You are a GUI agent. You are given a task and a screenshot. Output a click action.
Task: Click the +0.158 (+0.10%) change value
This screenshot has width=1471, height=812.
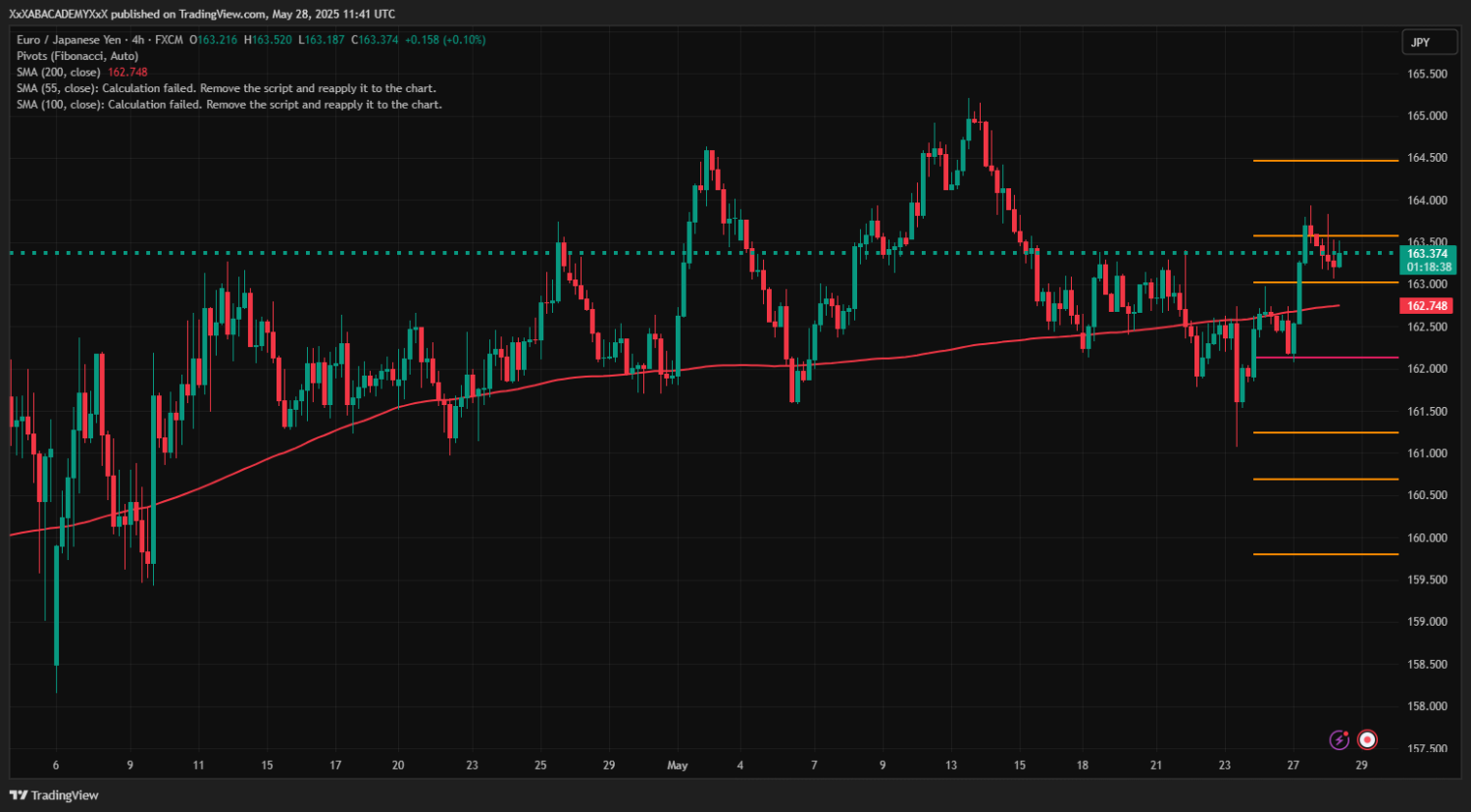pos(444,40)
